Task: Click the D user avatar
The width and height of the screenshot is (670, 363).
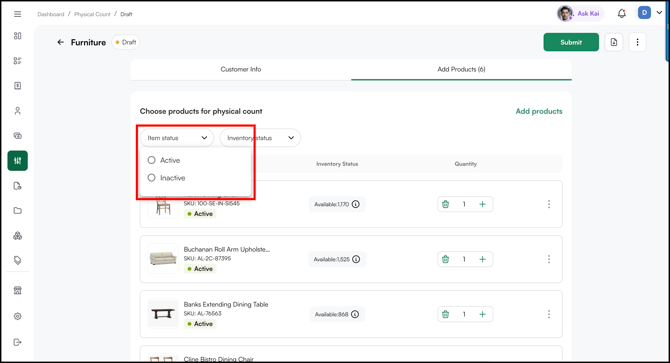Action: [x=644, y=13]
